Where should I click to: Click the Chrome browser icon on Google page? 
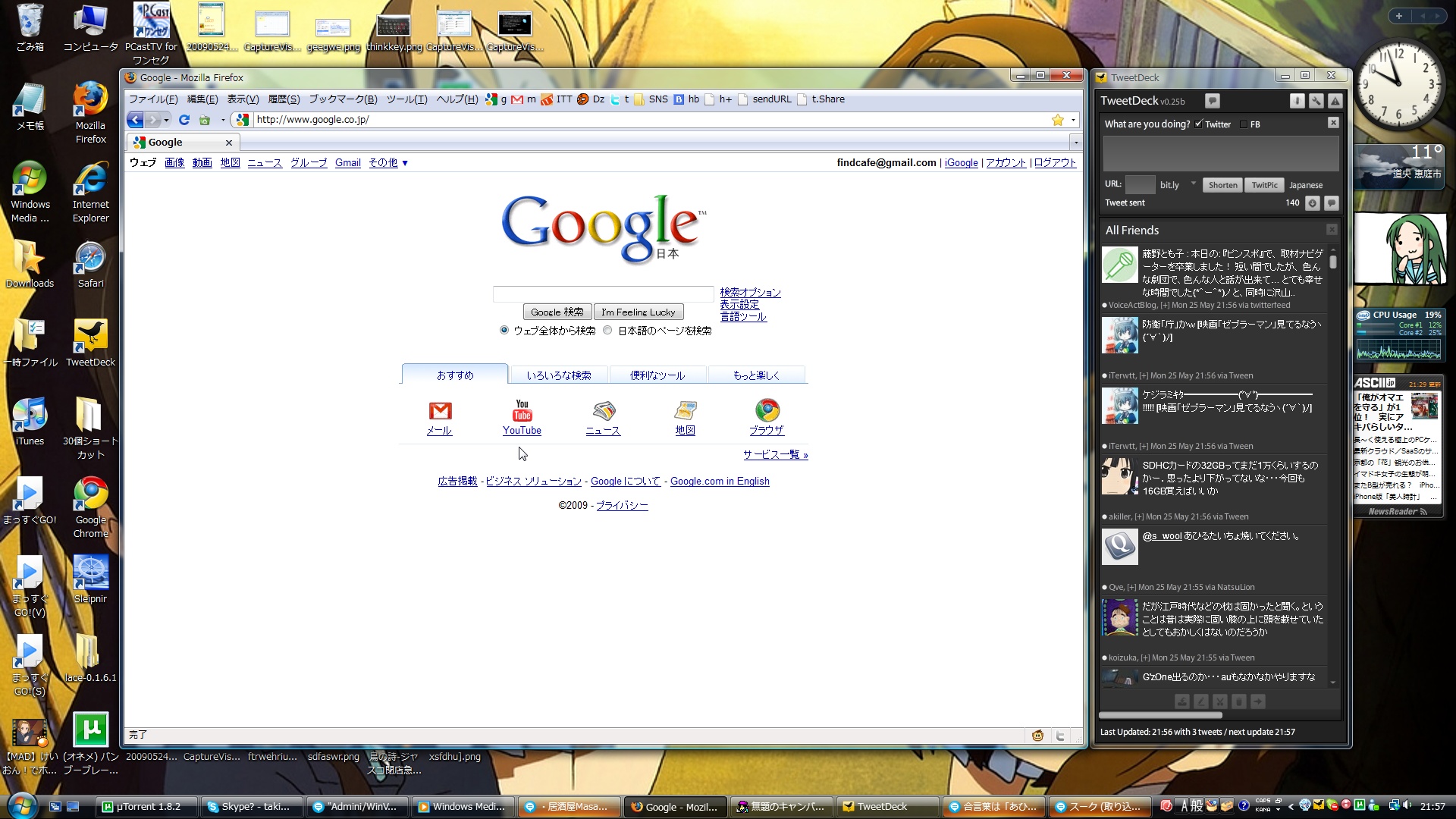click(767, 410)
